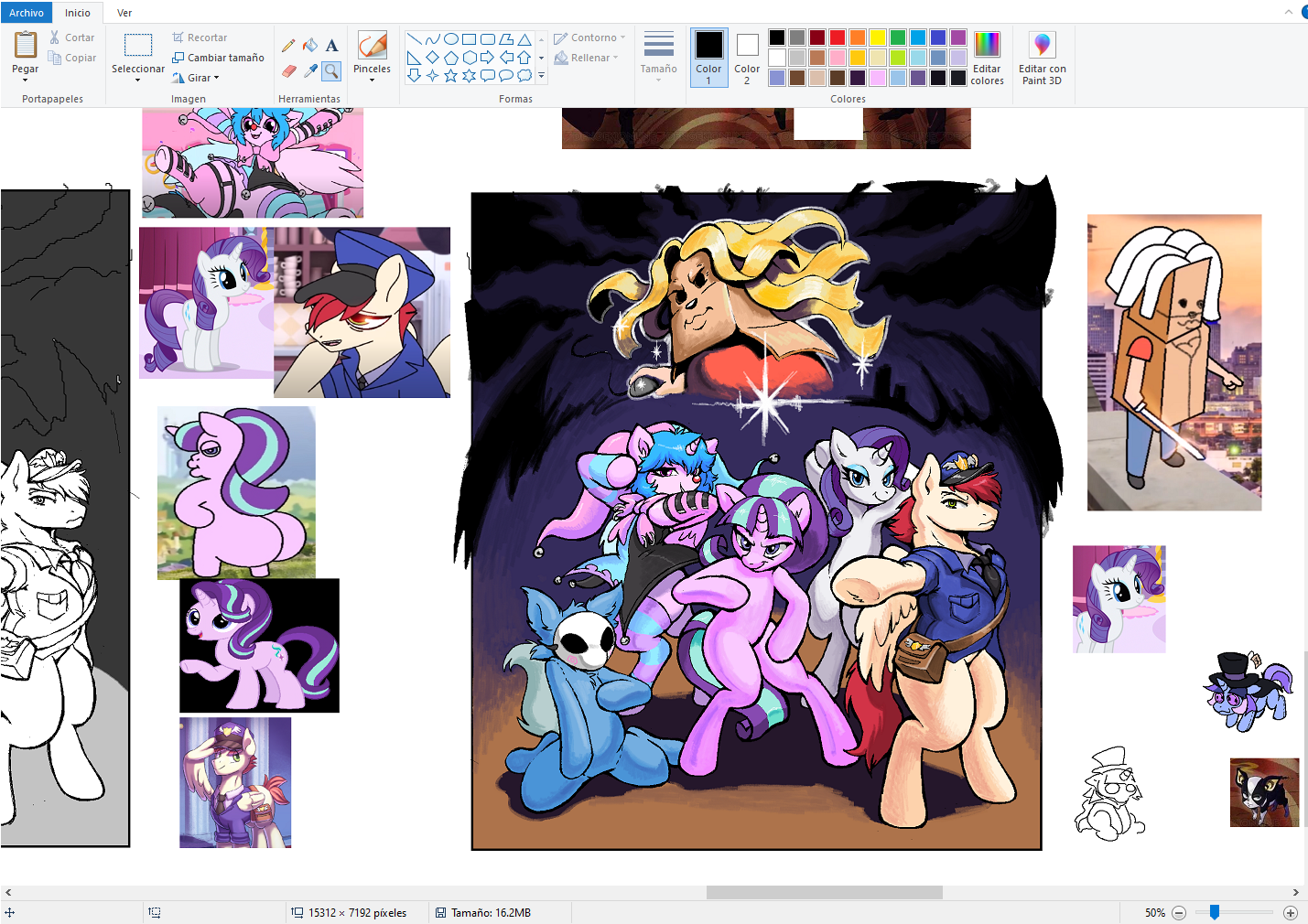Expand the Seleccionar options arrow
1308x924 pixels.
(x=138, y=81)
